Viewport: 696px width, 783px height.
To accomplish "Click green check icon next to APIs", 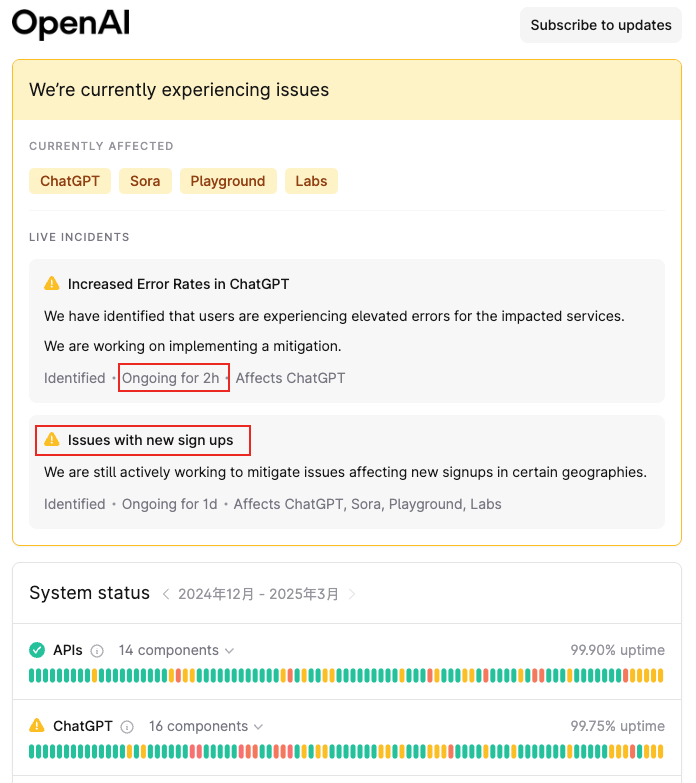I will tap(37, 650).
